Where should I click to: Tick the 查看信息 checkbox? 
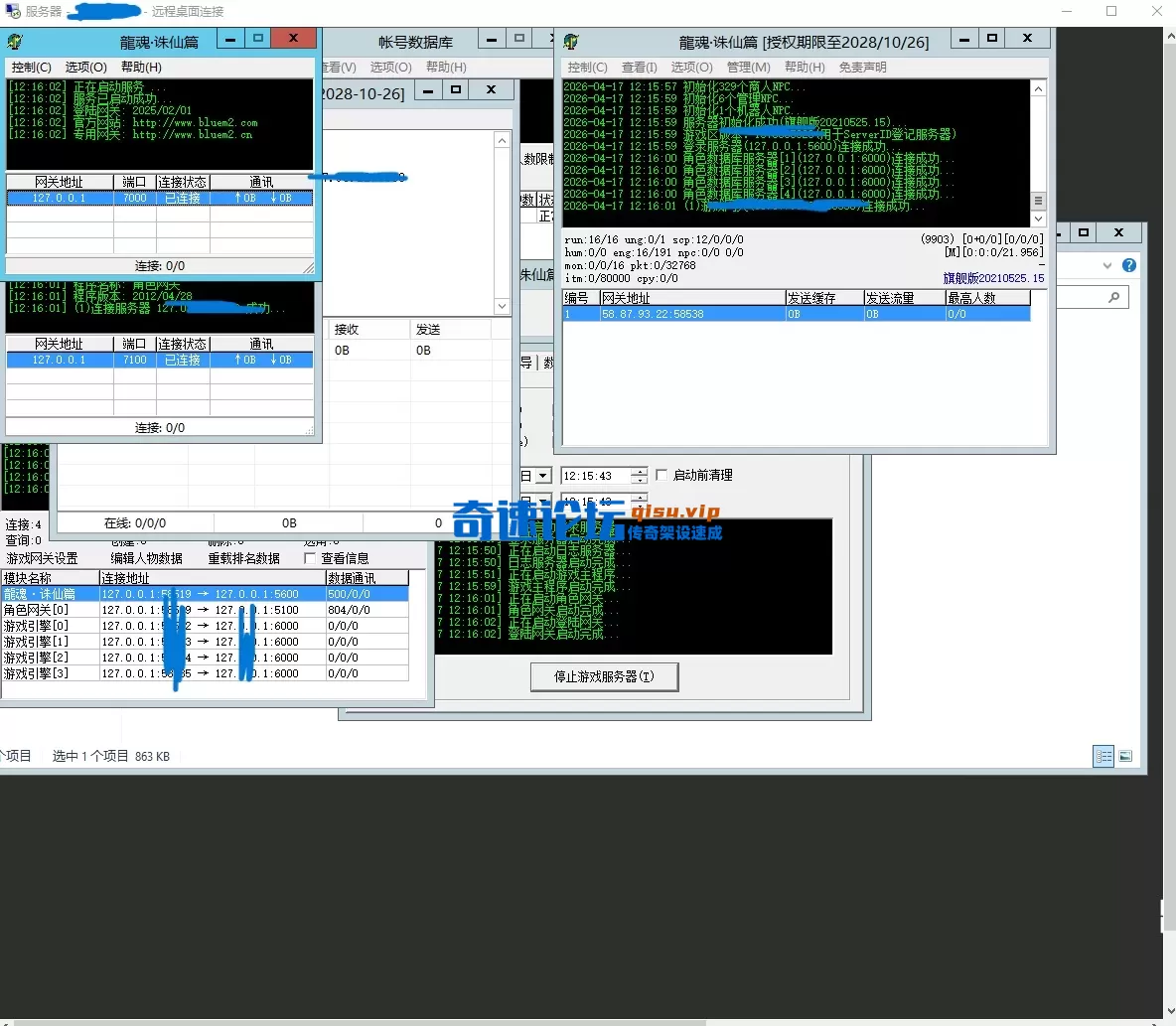pos(310,558)
